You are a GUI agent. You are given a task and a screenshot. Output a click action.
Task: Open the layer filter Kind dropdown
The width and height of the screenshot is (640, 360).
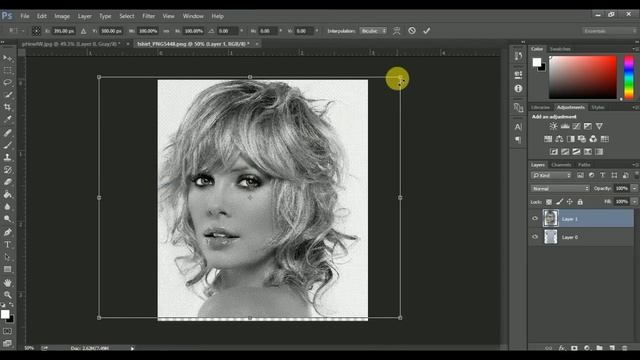click(x=552, y=175)
